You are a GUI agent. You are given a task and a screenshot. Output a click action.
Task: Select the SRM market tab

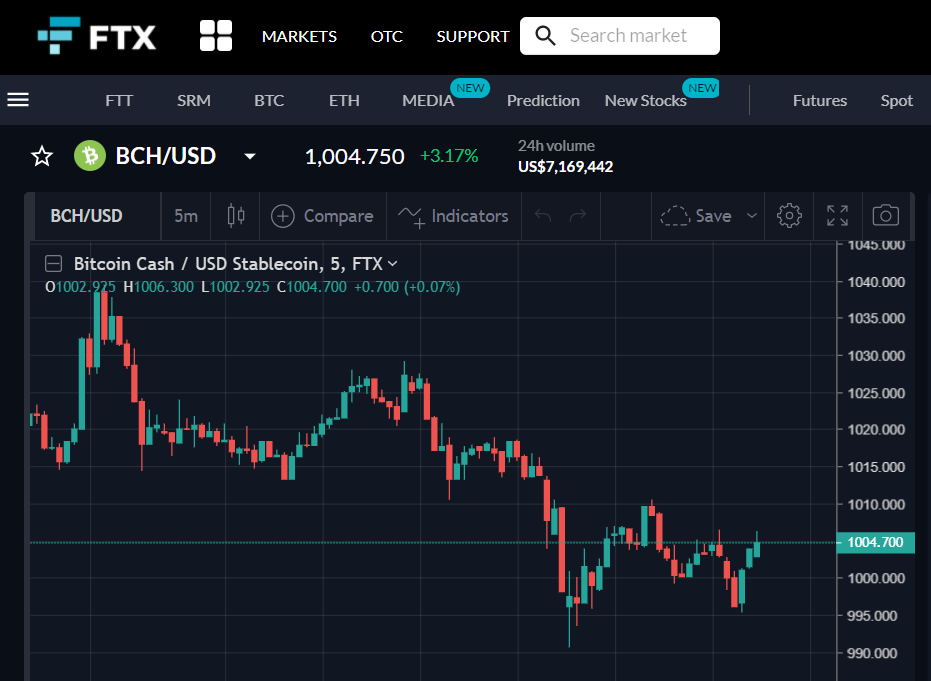coord(194,100)
